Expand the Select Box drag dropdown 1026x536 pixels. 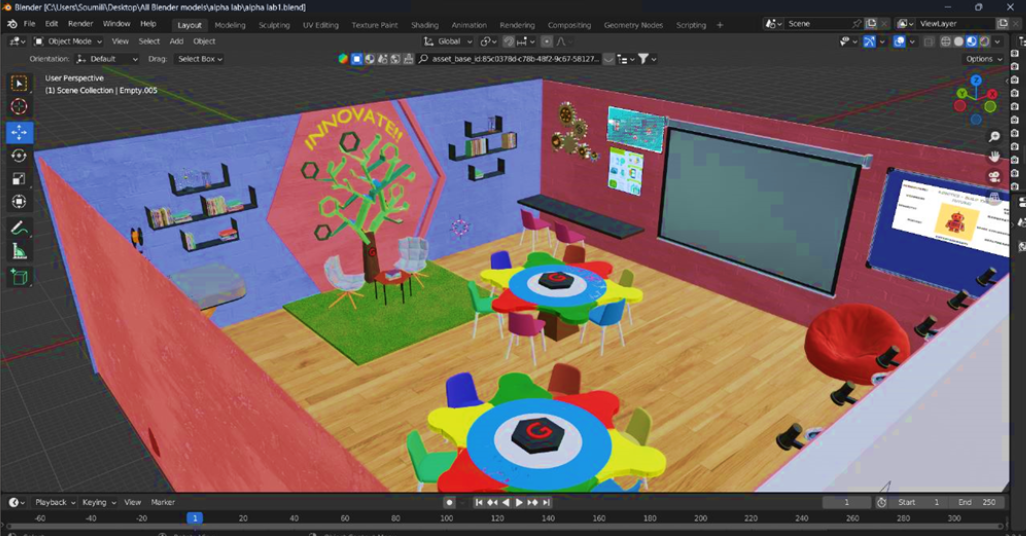[x=199, y=59]
